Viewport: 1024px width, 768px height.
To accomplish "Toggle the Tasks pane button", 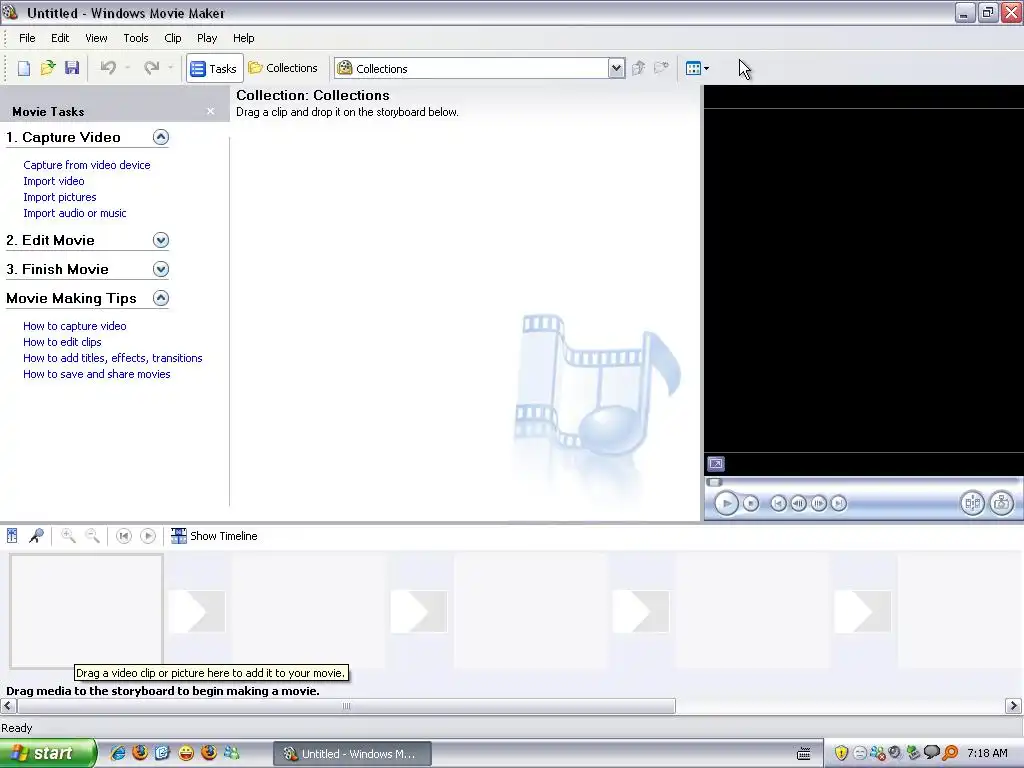I will tap(214, 68).
